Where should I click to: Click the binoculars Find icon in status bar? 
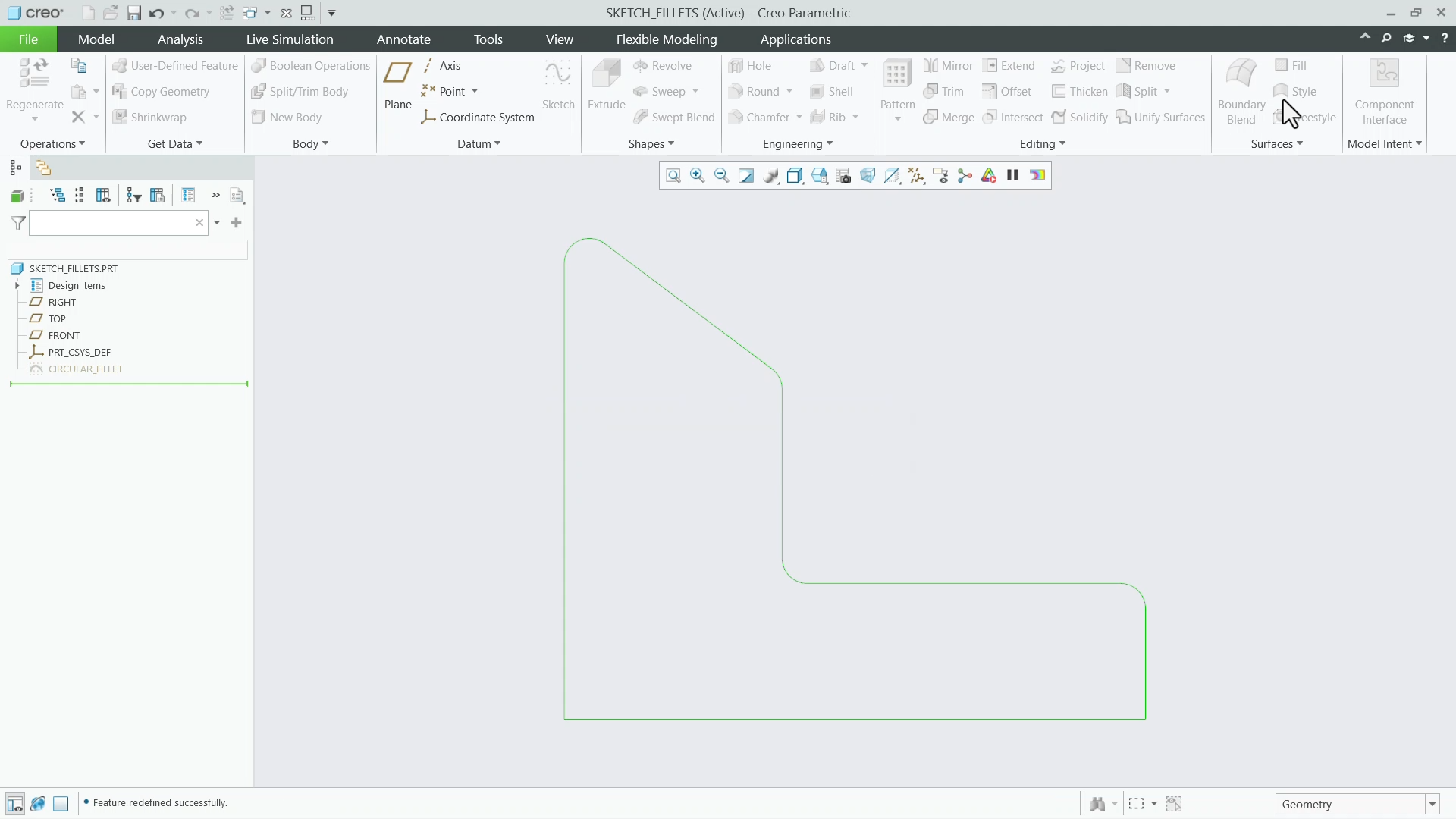coord(1097,805)
